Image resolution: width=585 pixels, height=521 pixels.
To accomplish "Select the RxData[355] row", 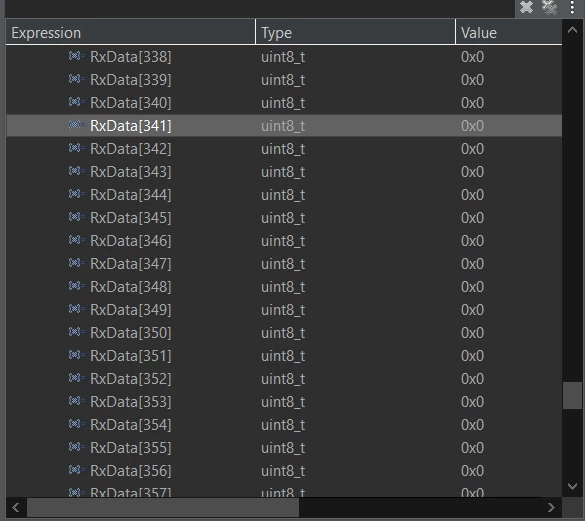I will click(284, 447).
